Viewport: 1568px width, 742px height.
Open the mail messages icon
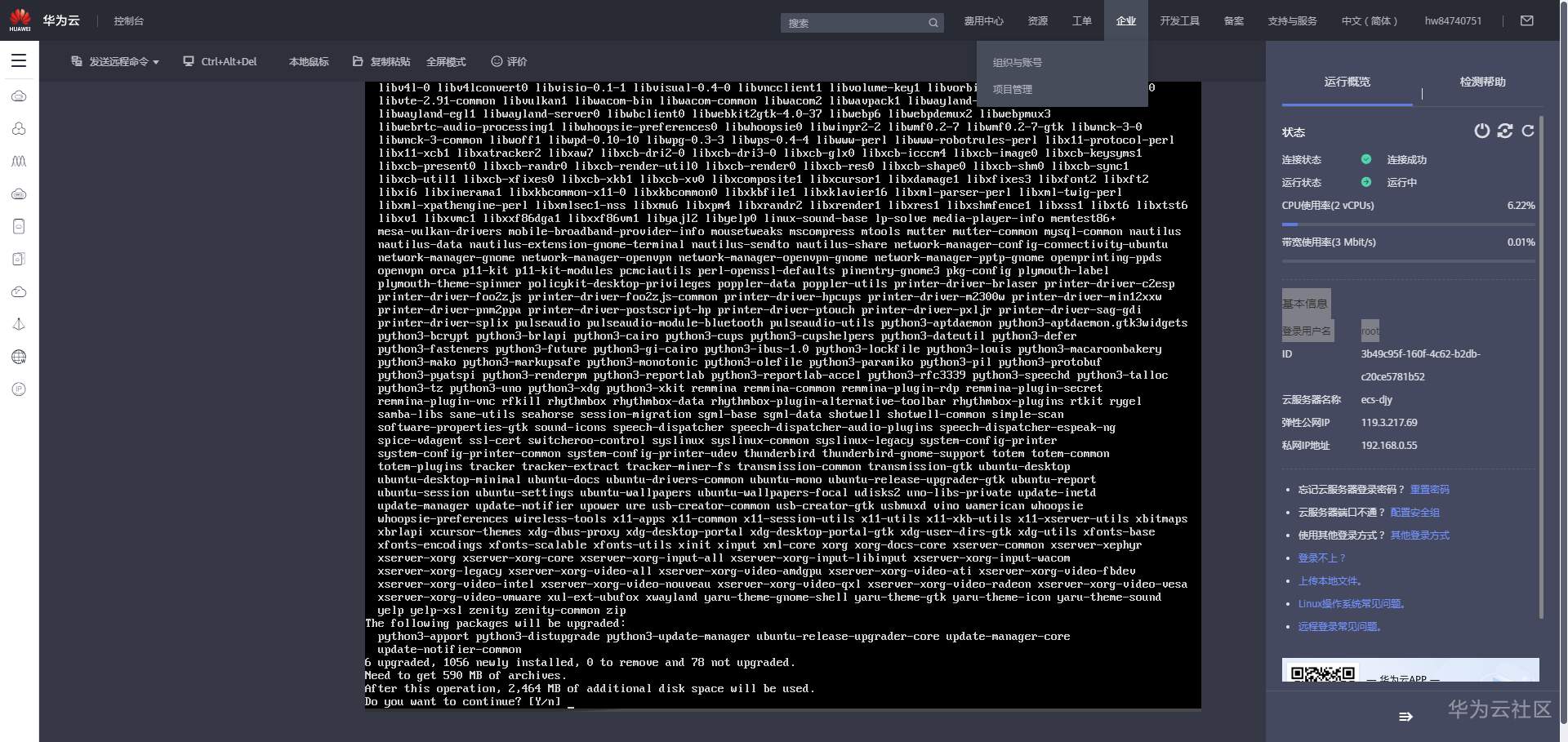(x=1527, y=20)
